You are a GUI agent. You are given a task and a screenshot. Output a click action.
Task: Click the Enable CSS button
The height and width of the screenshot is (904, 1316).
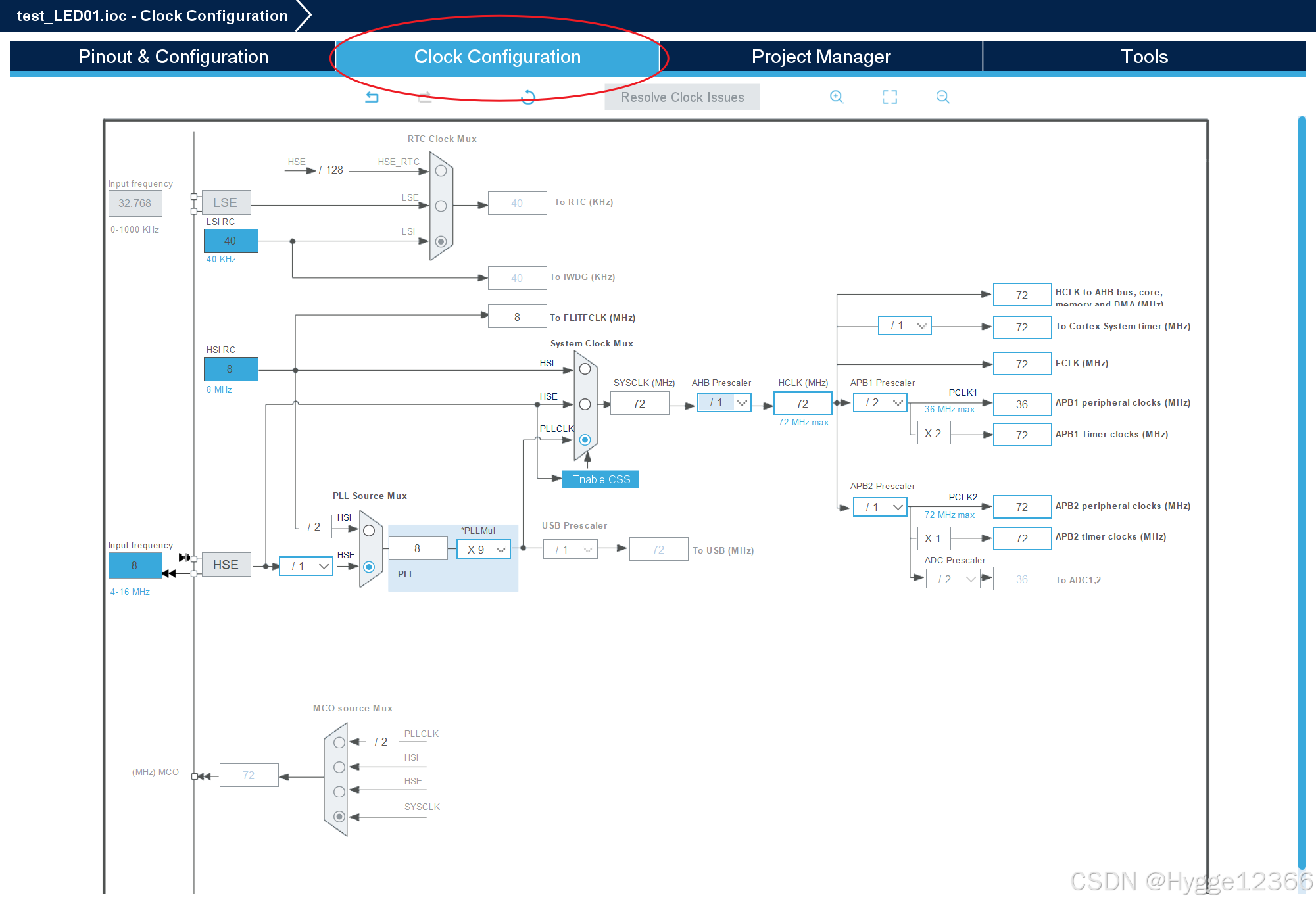pyautogui.click(x=600, y=479)
